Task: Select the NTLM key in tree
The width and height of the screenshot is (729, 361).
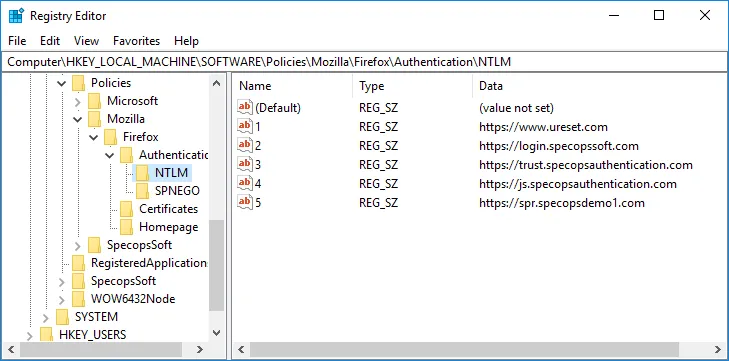Action: [172, 173]
